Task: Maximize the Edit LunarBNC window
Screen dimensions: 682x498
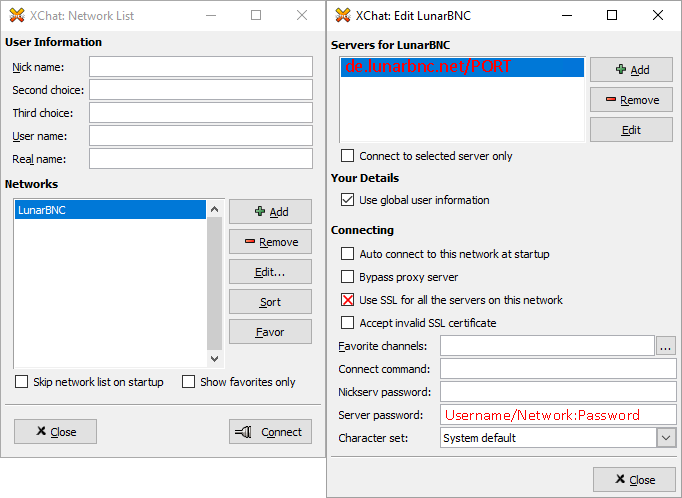Action: tap(612, 15)
